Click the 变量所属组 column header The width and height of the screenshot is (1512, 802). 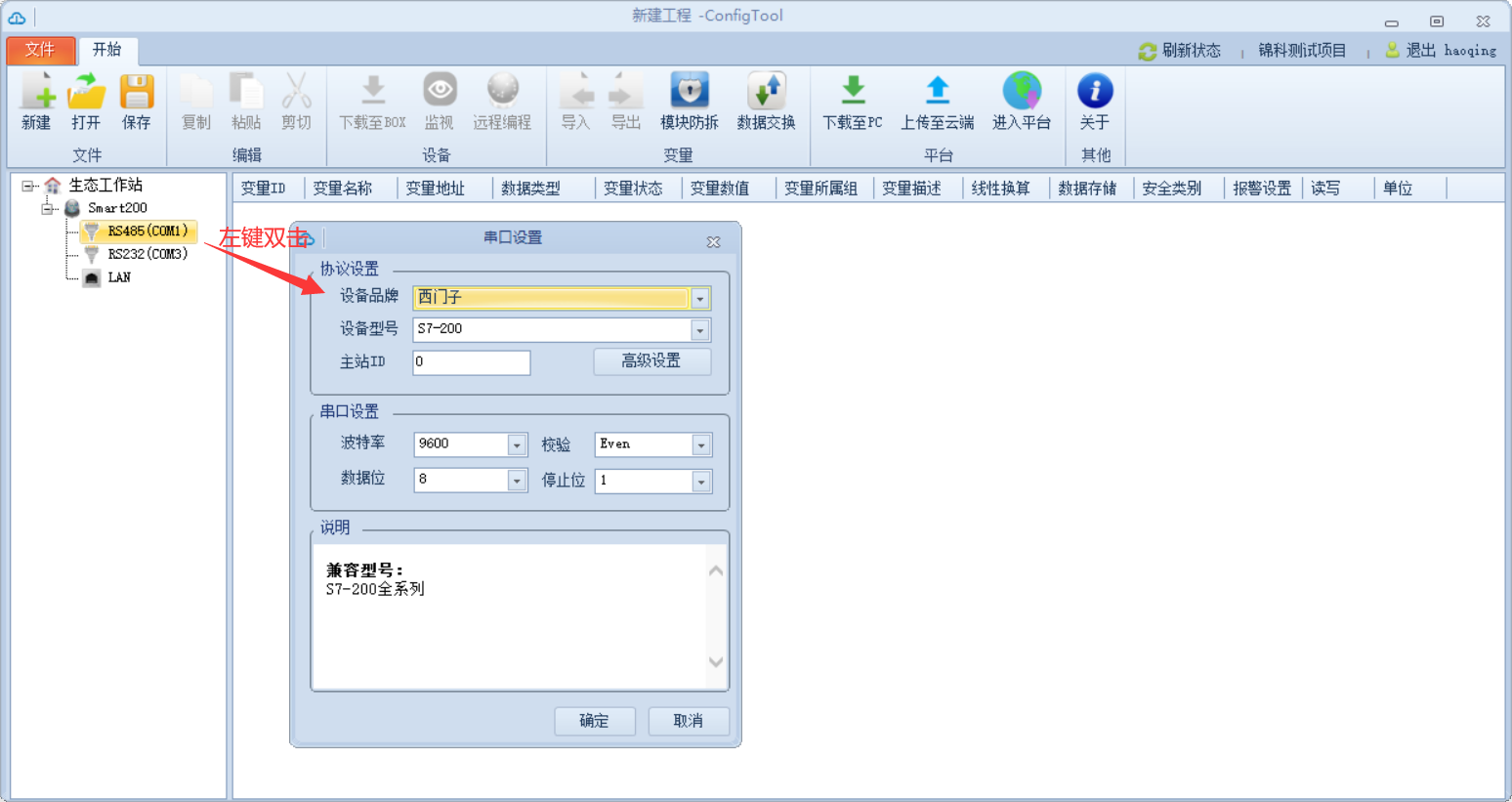coord(820,189)
